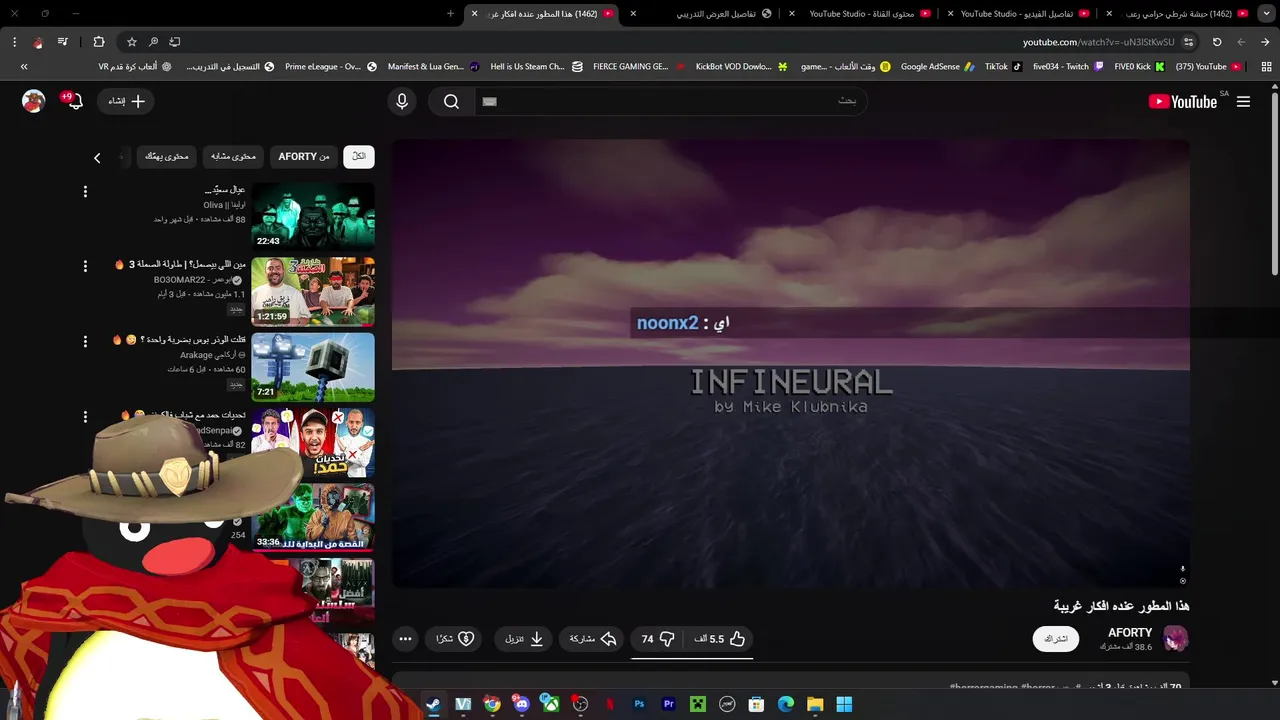The height and width of the screenshot is (720, 1280).
Task: Open 'five034 - Twitch' bookmark
Action: [x=1068, y=67]
